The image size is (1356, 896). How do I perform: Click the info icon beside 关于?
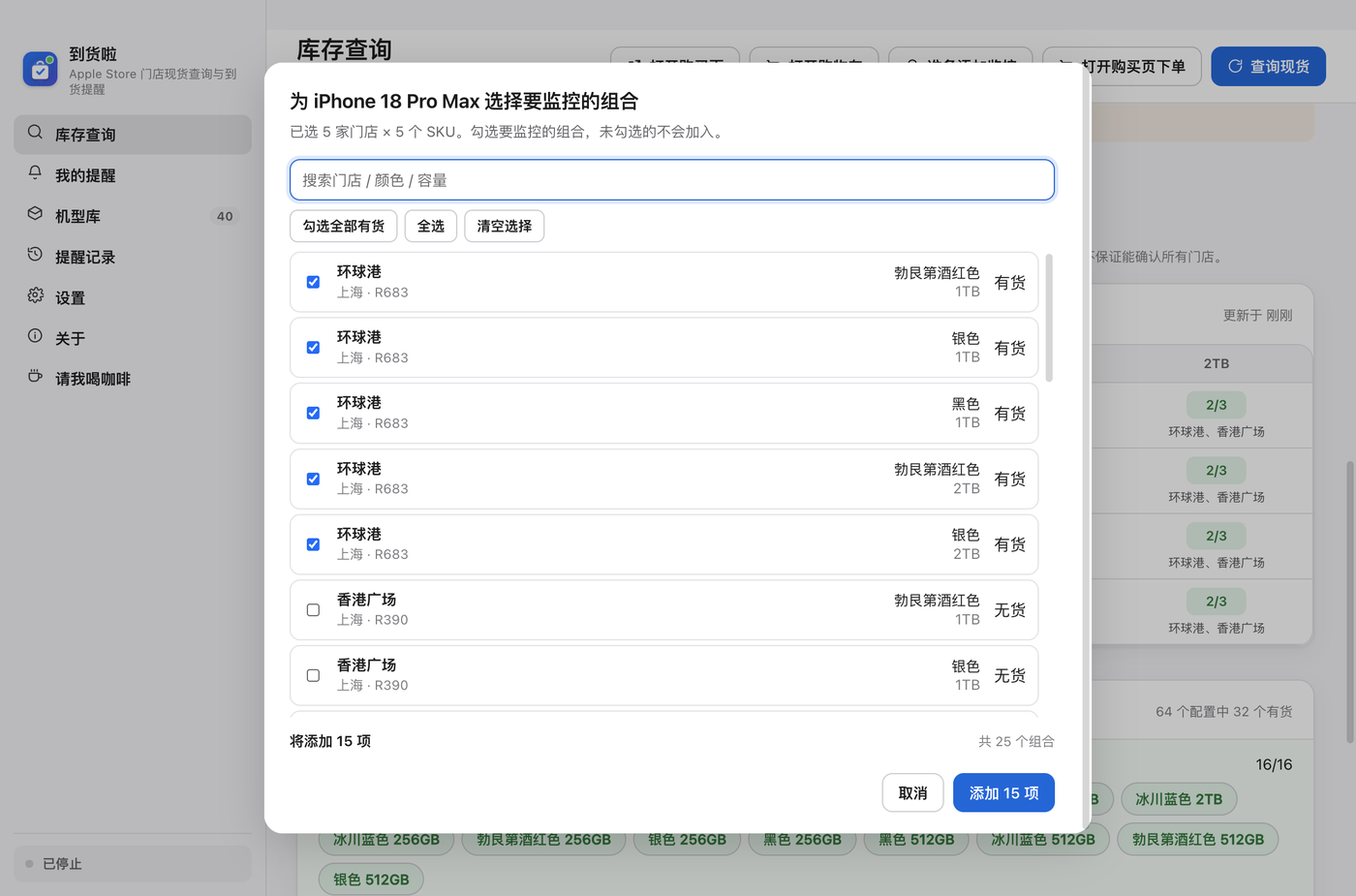pyautogui.click(x=35, y=336)
